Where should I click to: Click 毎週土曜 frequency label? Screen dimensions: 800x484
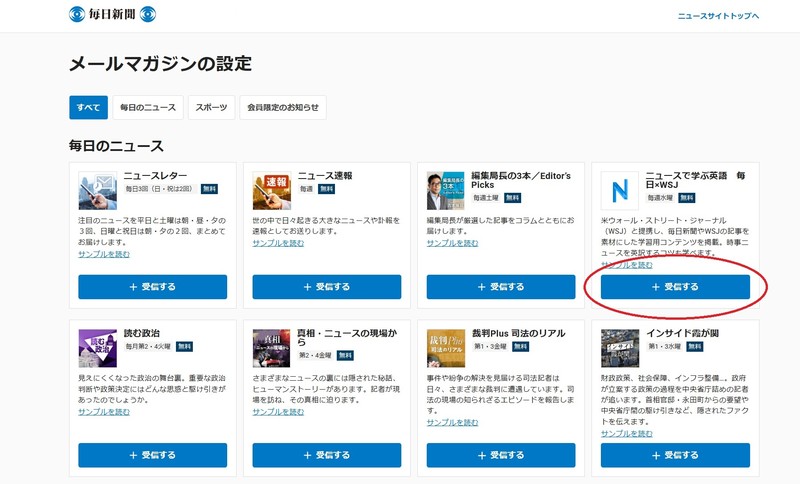[486, 198]
